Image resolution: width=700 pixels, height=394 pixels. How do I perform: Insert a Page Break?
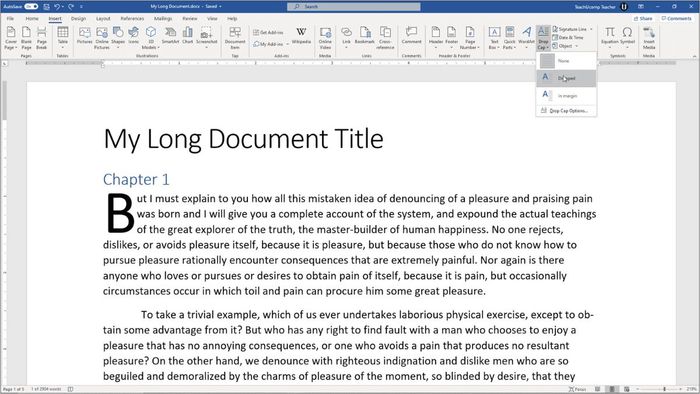tap(42, 37)
